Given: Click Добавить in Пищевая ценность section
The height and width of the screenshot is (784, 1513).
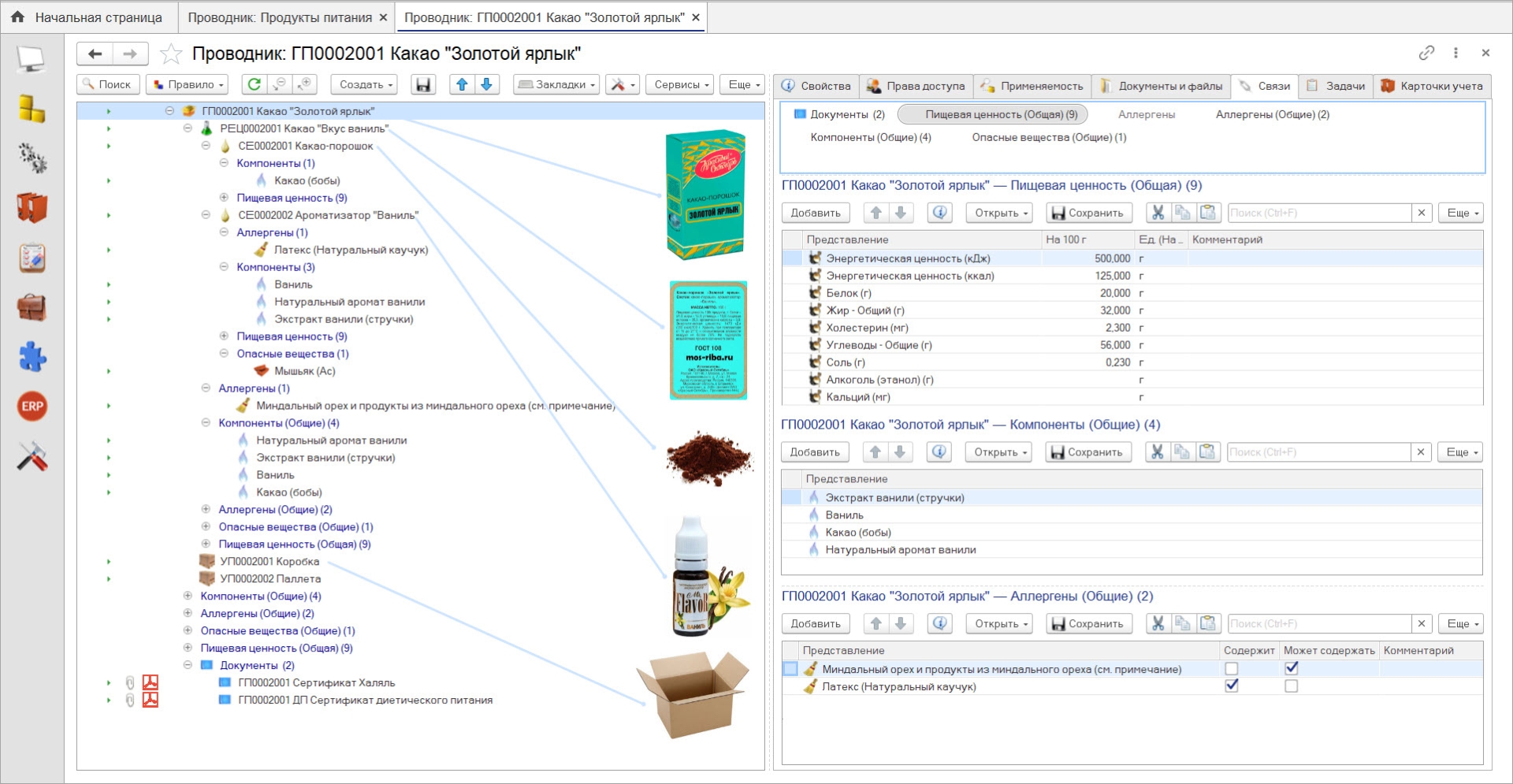Looking at the screenshot, I should [816, 213].
